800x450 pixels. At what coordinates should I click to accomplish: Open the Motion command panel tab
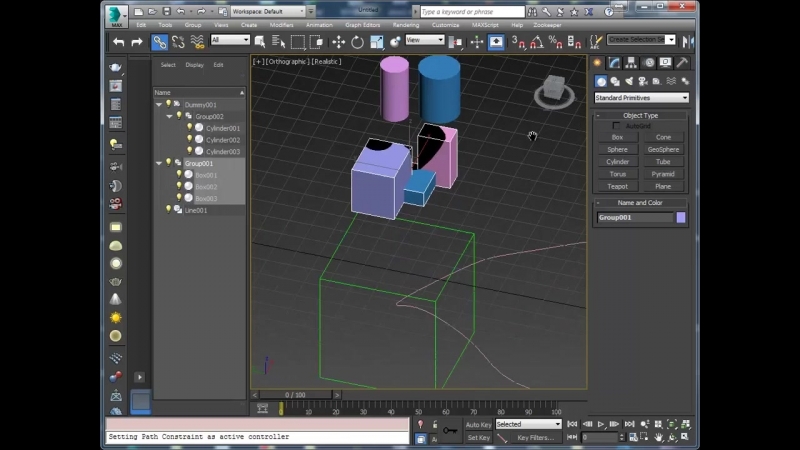(x=648, y=63)
